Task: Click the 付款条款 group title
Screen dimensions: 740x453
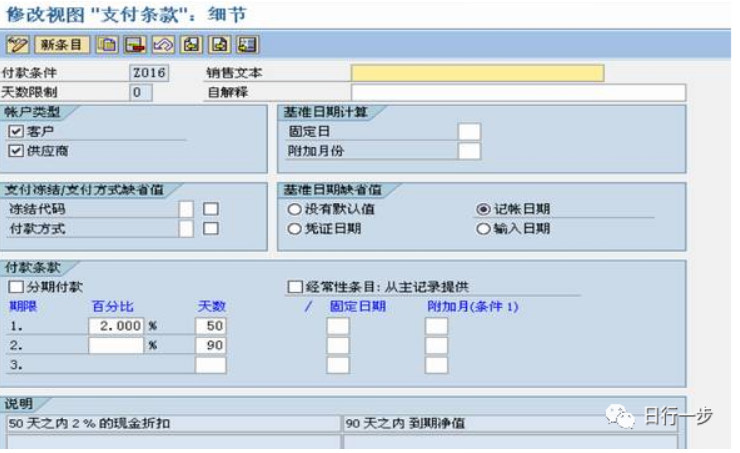Action: pos(32,268)
